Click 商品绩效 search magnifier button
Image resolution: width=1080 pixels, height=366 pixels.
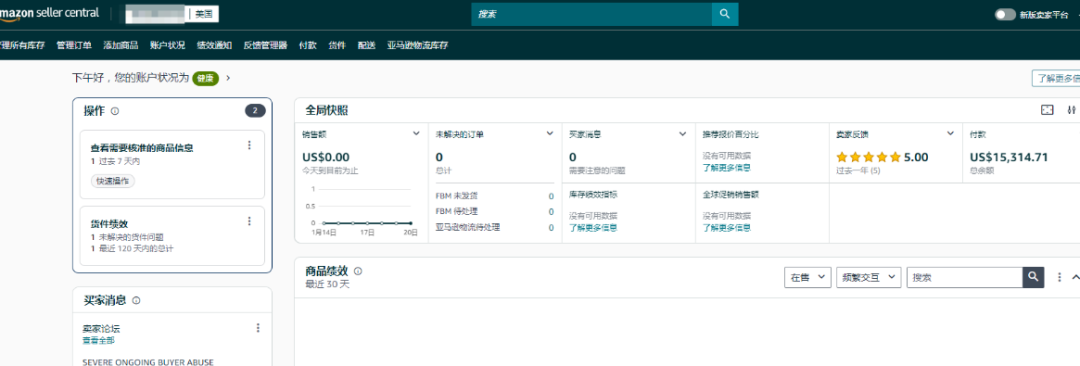pyautogui.click(x=1032, y=276)
